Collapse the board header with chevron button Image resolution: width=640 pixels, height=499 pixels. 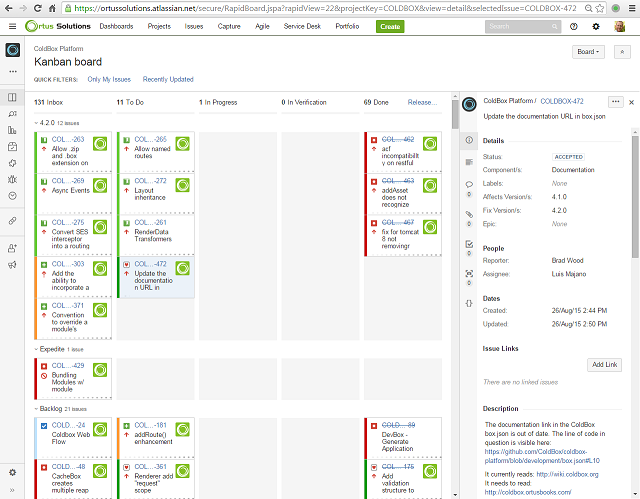coord(620,52)
